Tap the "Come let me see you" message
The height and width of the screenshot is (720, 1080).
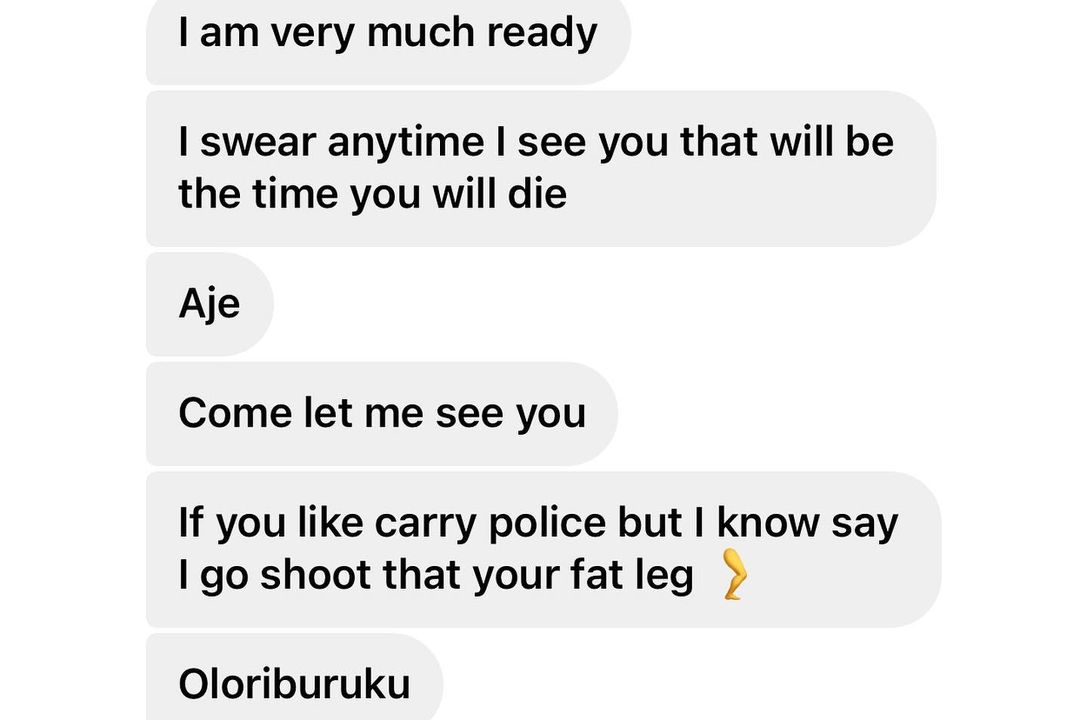point(382,413)
